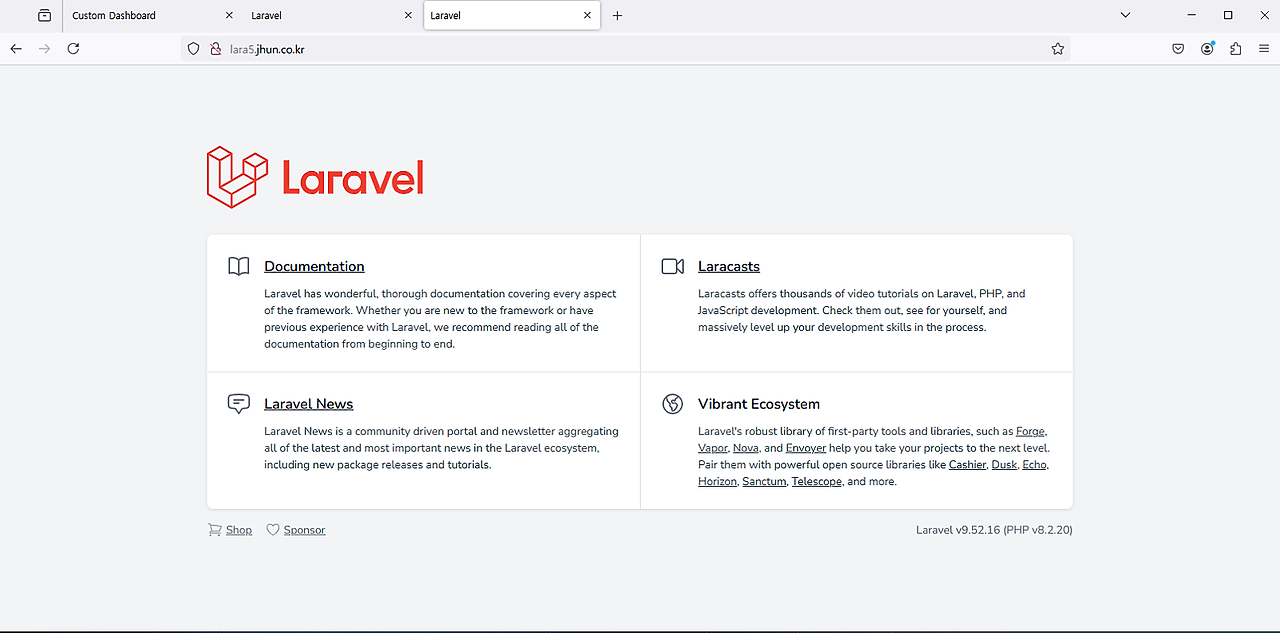Go back using the back arrow
The height and width of the screenshot is (633, 1280).
[16, 48]
